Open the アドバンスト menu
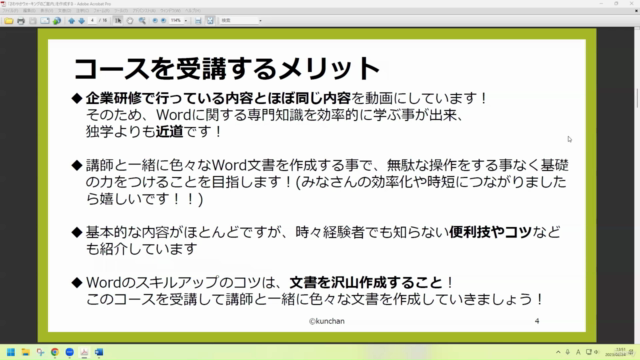Screen dimensions: 640x360 pyautogui.click(x=144, y=11)
